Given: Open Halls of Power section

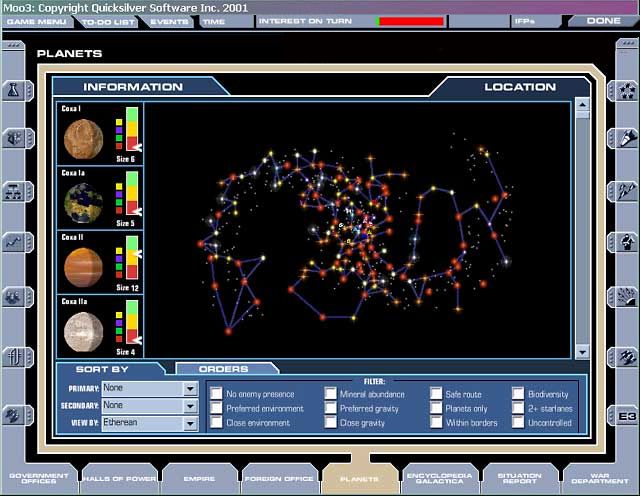Looking at the screenshot, I should (x=120, y=478).
